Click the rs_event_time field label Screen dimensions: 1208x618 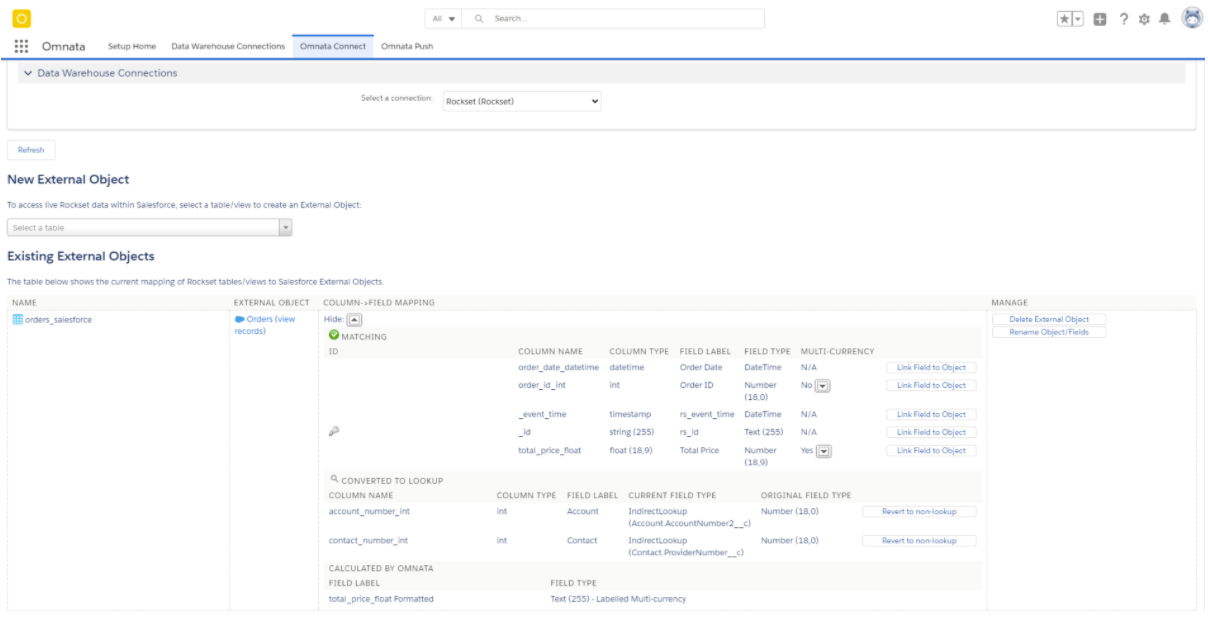[707, 414]
